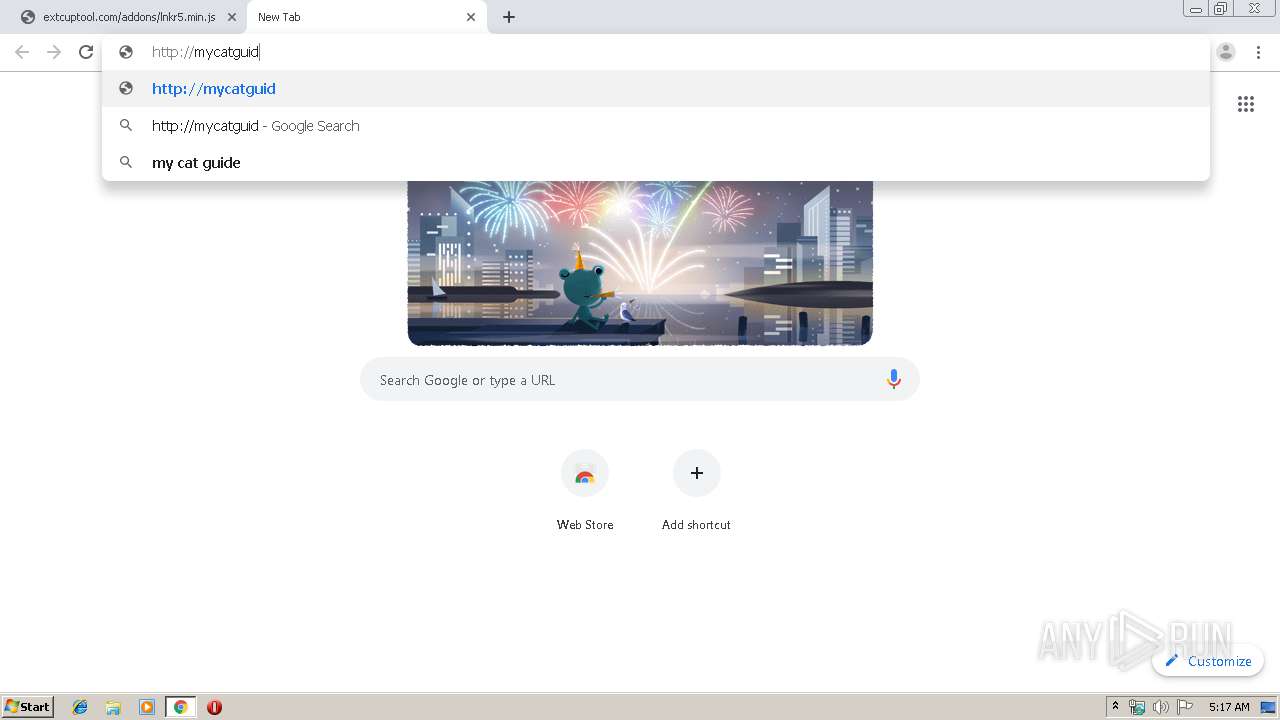
Task: Choose the http://mycatguid Google Search suggestion
Action: (656, 125)
